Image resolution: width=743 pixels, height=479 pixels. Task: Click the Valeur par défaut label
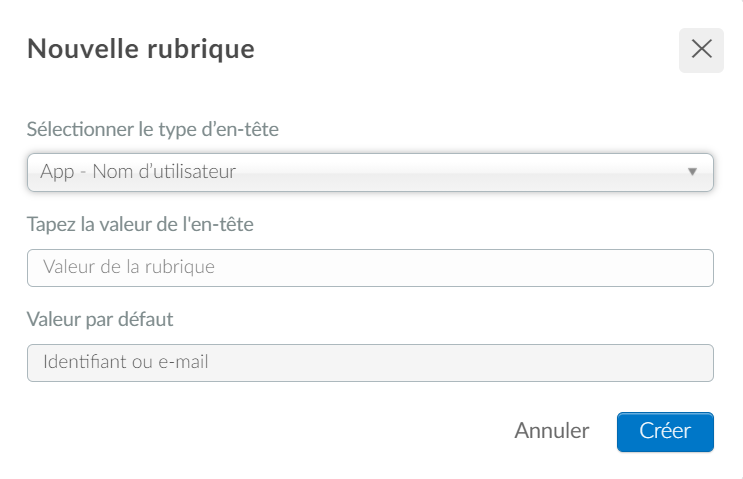[100, 319]
